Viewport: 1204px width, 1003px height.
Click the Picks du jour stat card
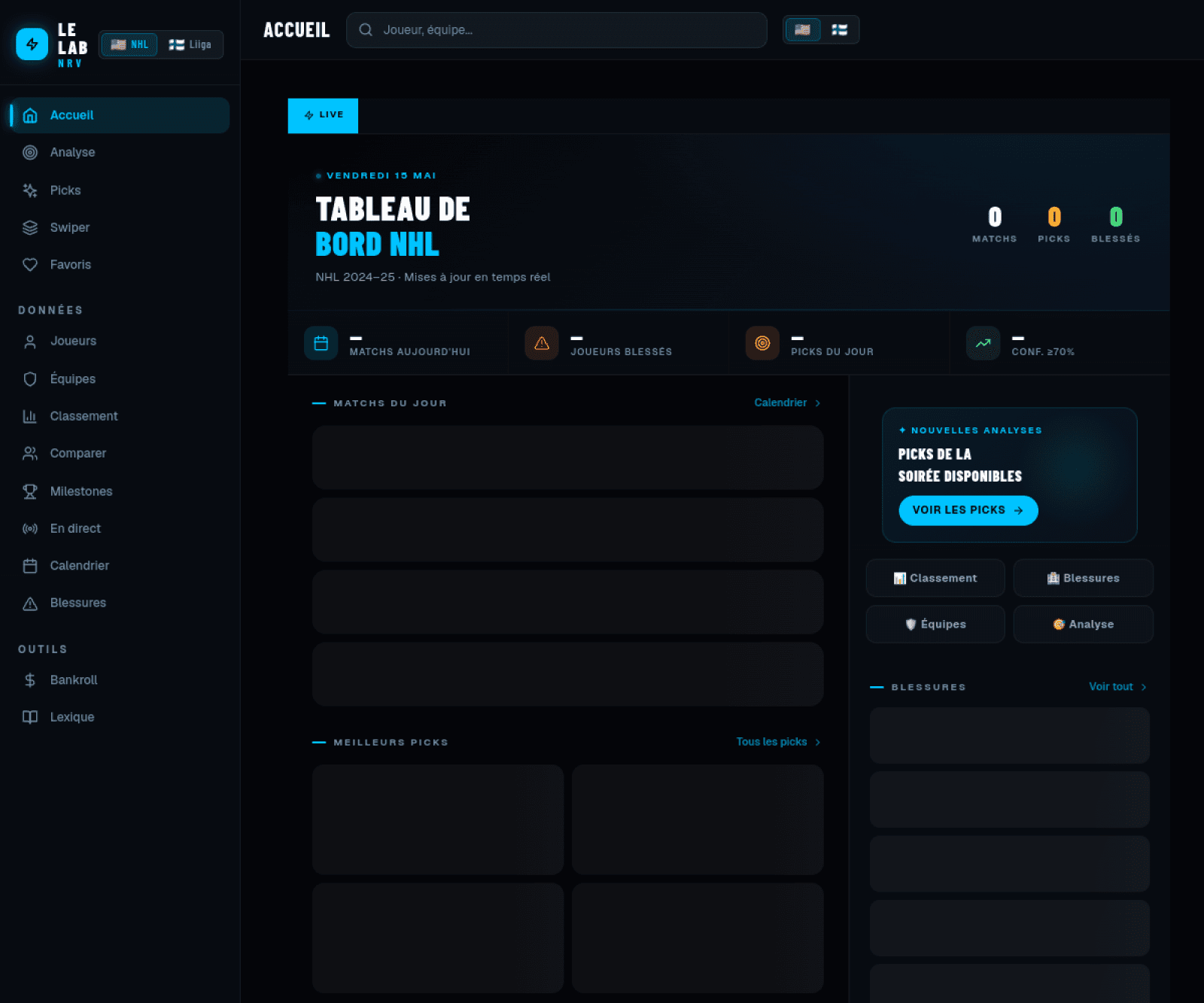click(839, 343)
